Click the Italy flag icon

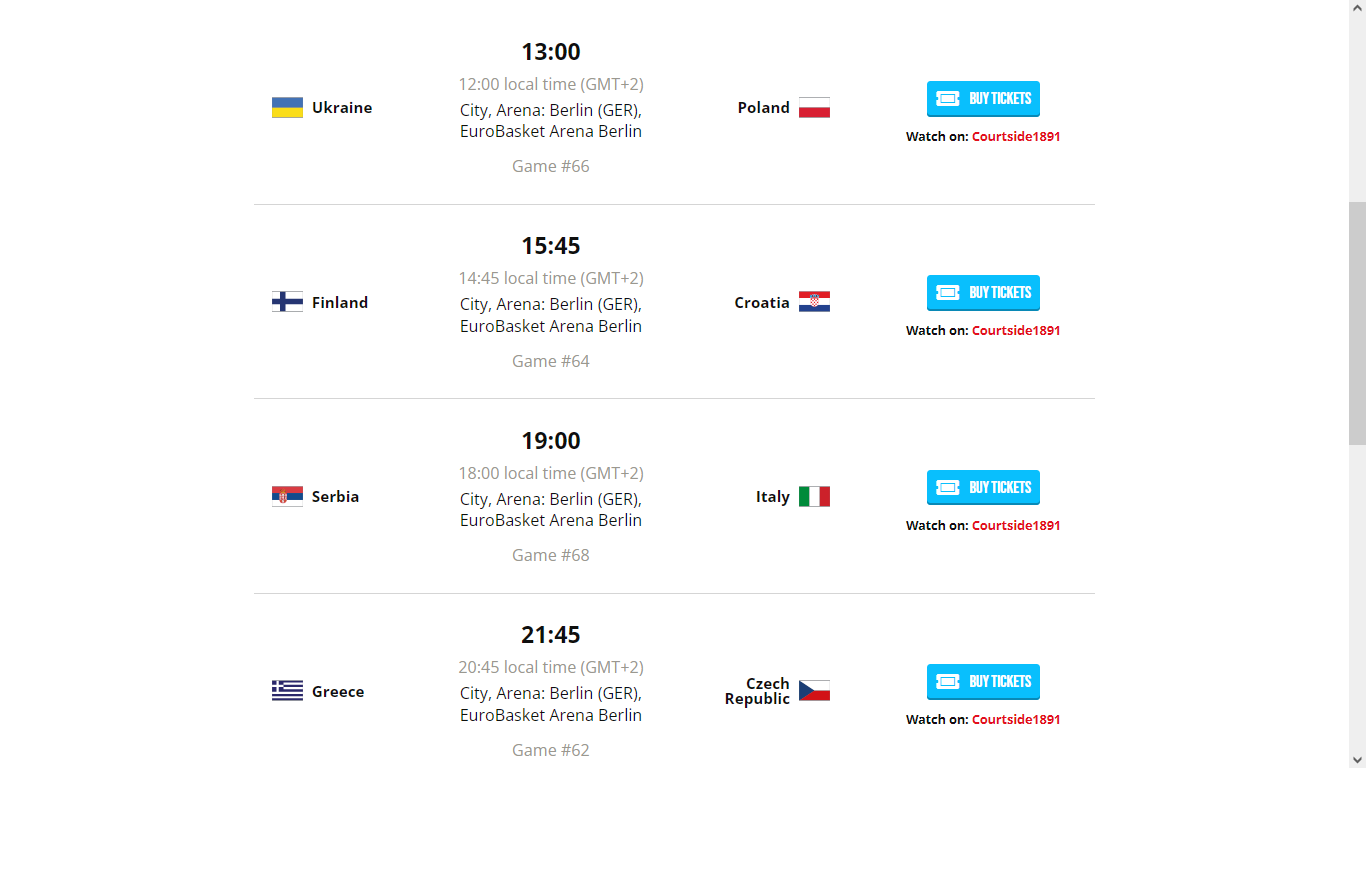[x=814, y=497]
